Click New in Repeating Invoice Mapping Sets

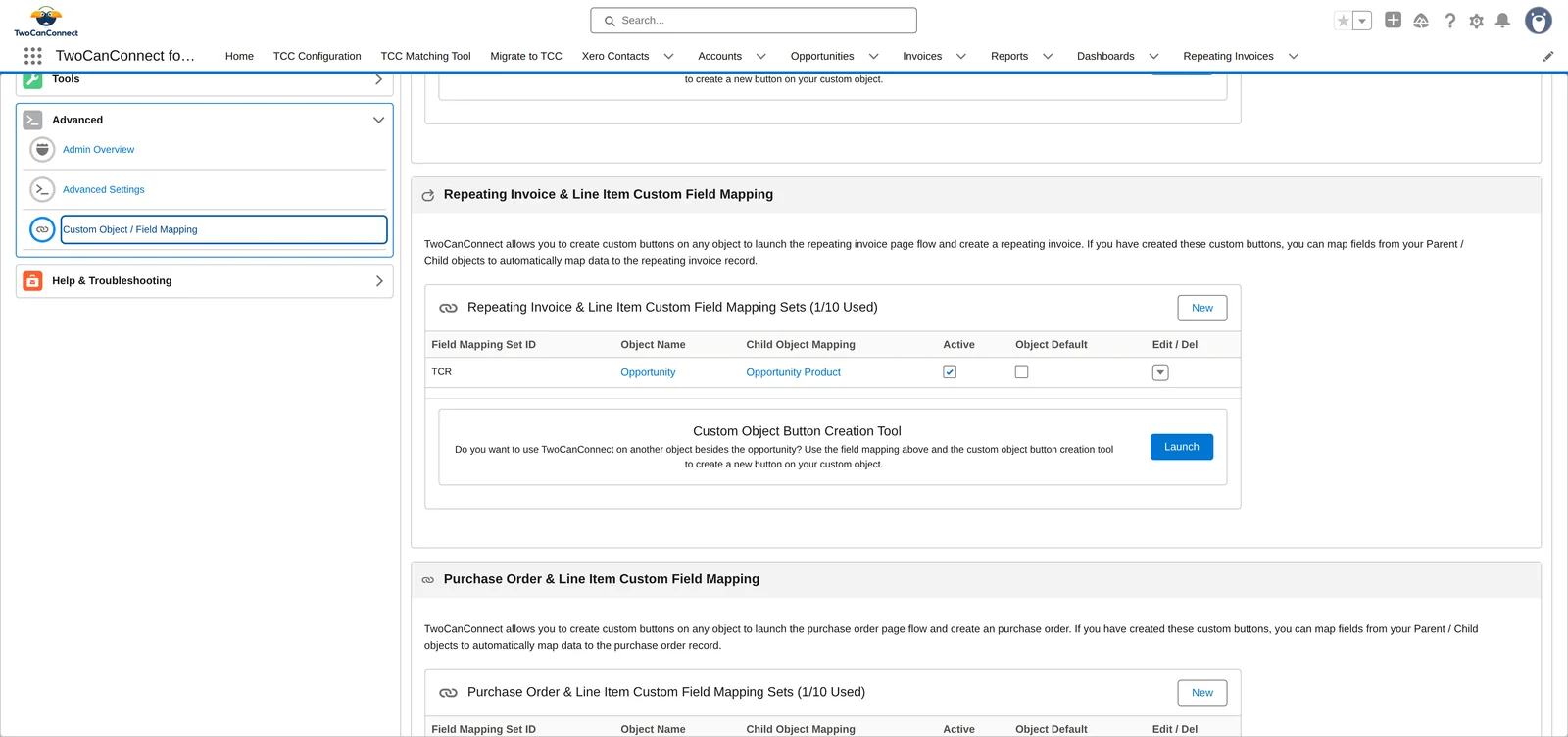(1202, 308)
